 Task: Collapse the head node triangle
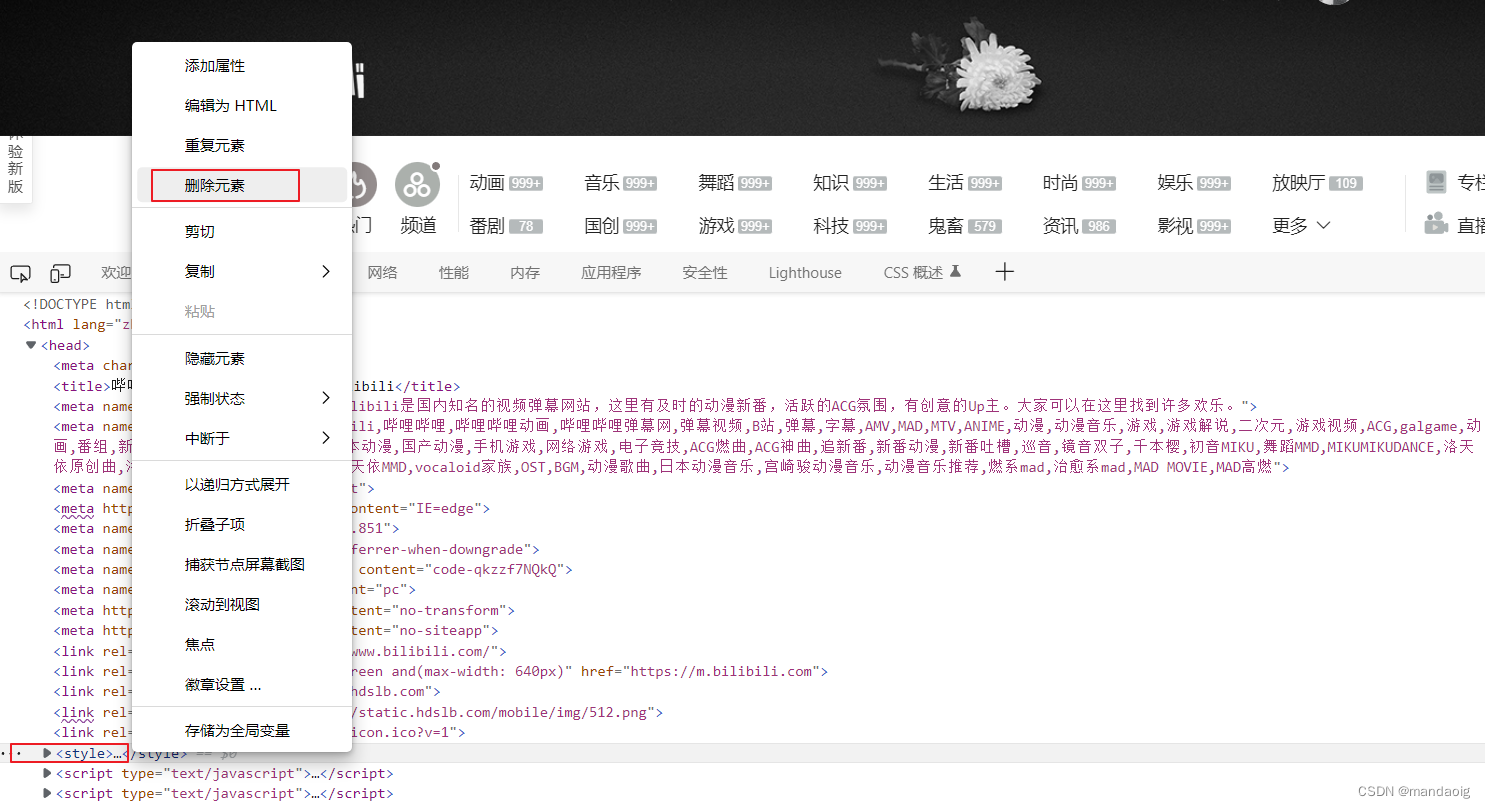tap(31, 345)
